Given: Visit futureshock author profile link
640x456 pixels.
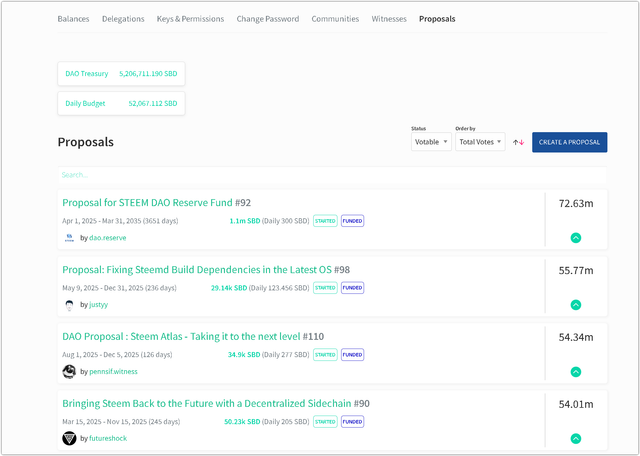Looking at the screenshot, I should (108, 438).
